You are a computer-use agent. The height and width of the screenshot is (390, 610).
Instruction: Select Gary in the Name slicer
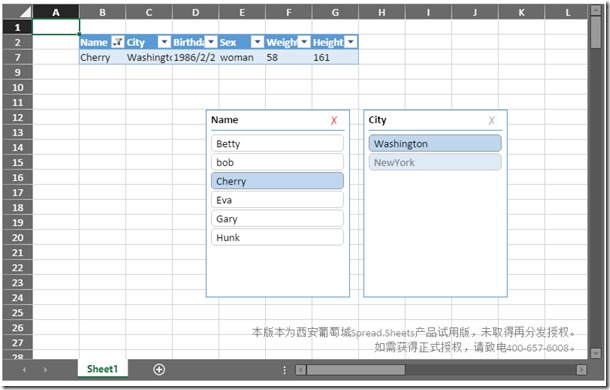[277, 218]
